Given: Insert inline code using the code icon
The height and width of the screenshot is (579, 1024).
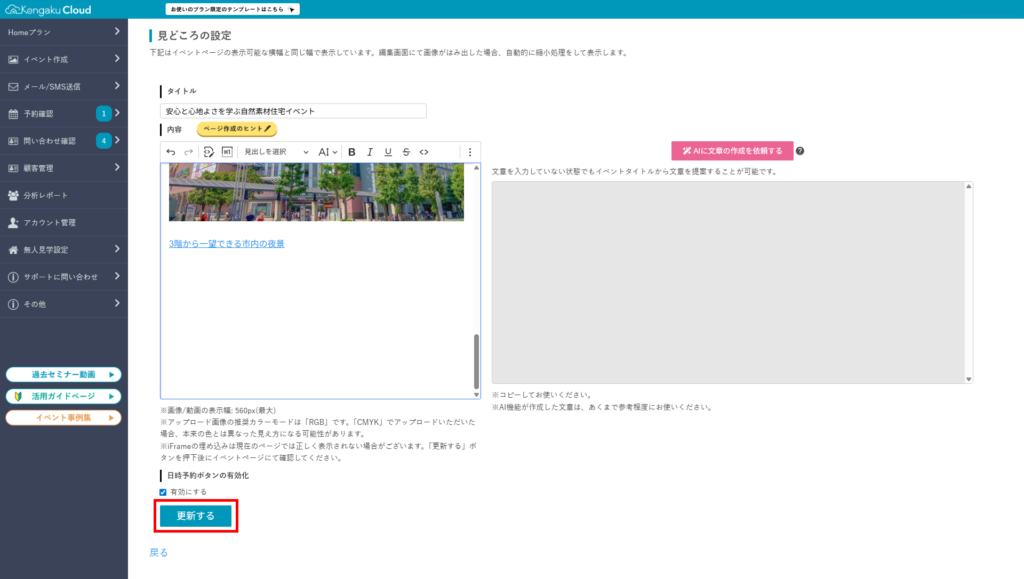Looking at the screenshot, I should click(x=424, y=152).
